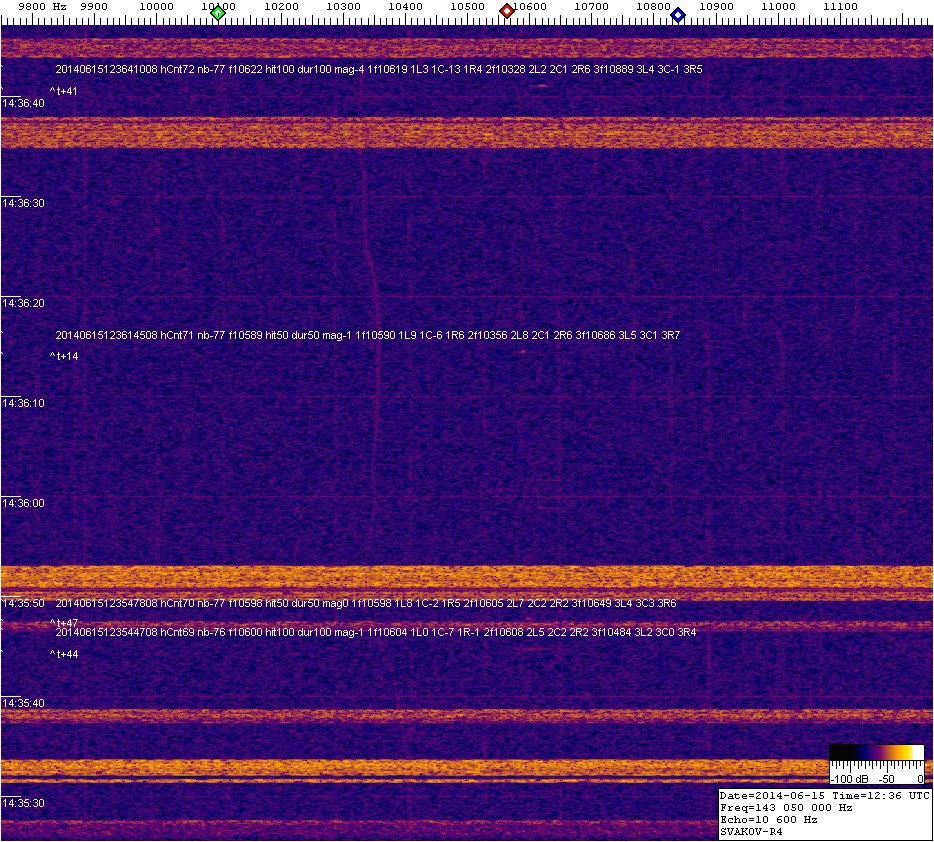Click the green diamond frequency marker

tap(218, 13)
